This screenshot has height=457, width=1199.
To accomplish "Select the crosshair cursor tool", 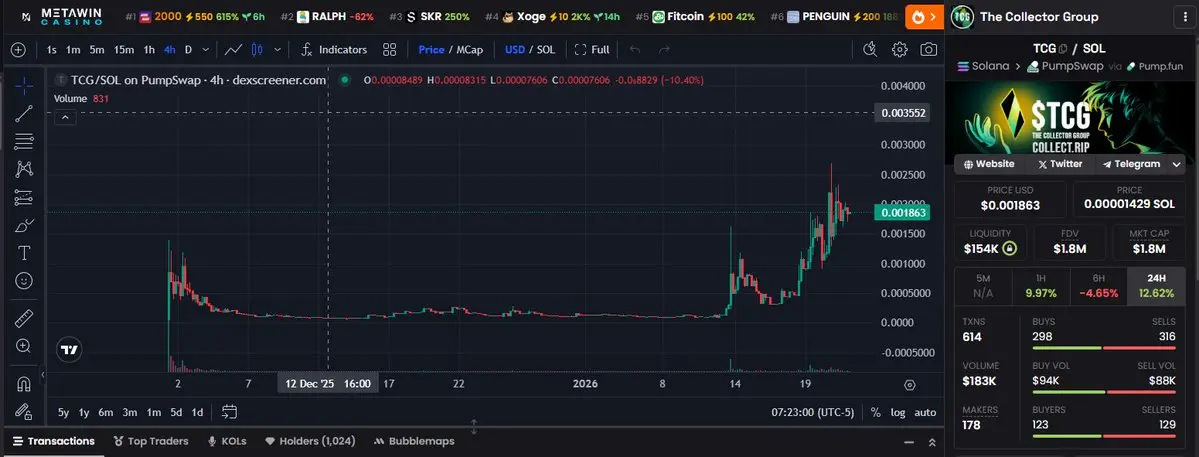I will (24, 86).
